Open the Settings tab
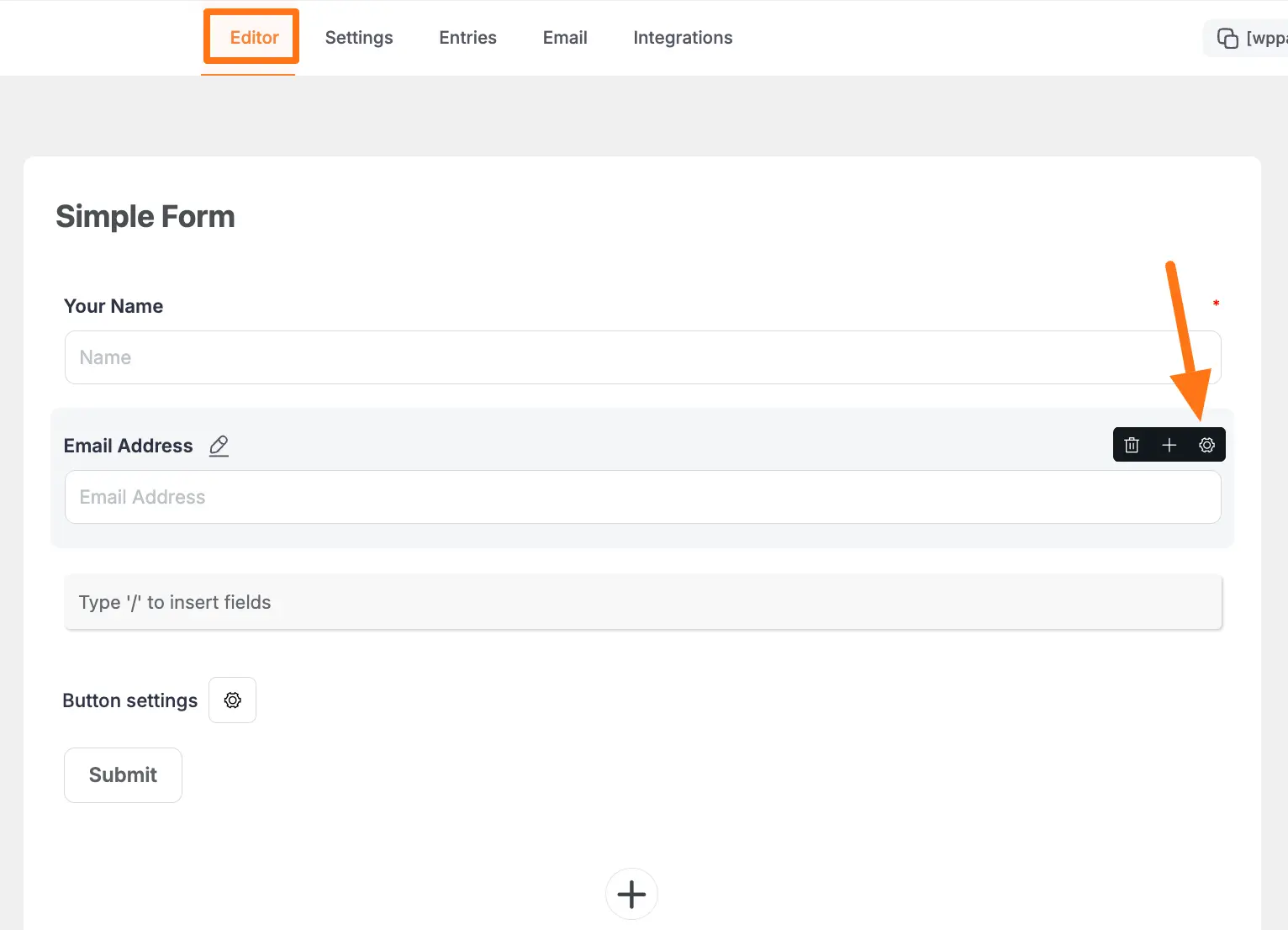 [359, 38]
